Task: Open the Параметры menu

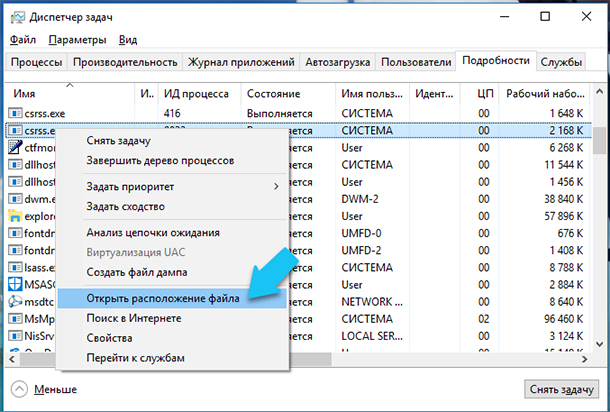Action: tap(77, 40)
